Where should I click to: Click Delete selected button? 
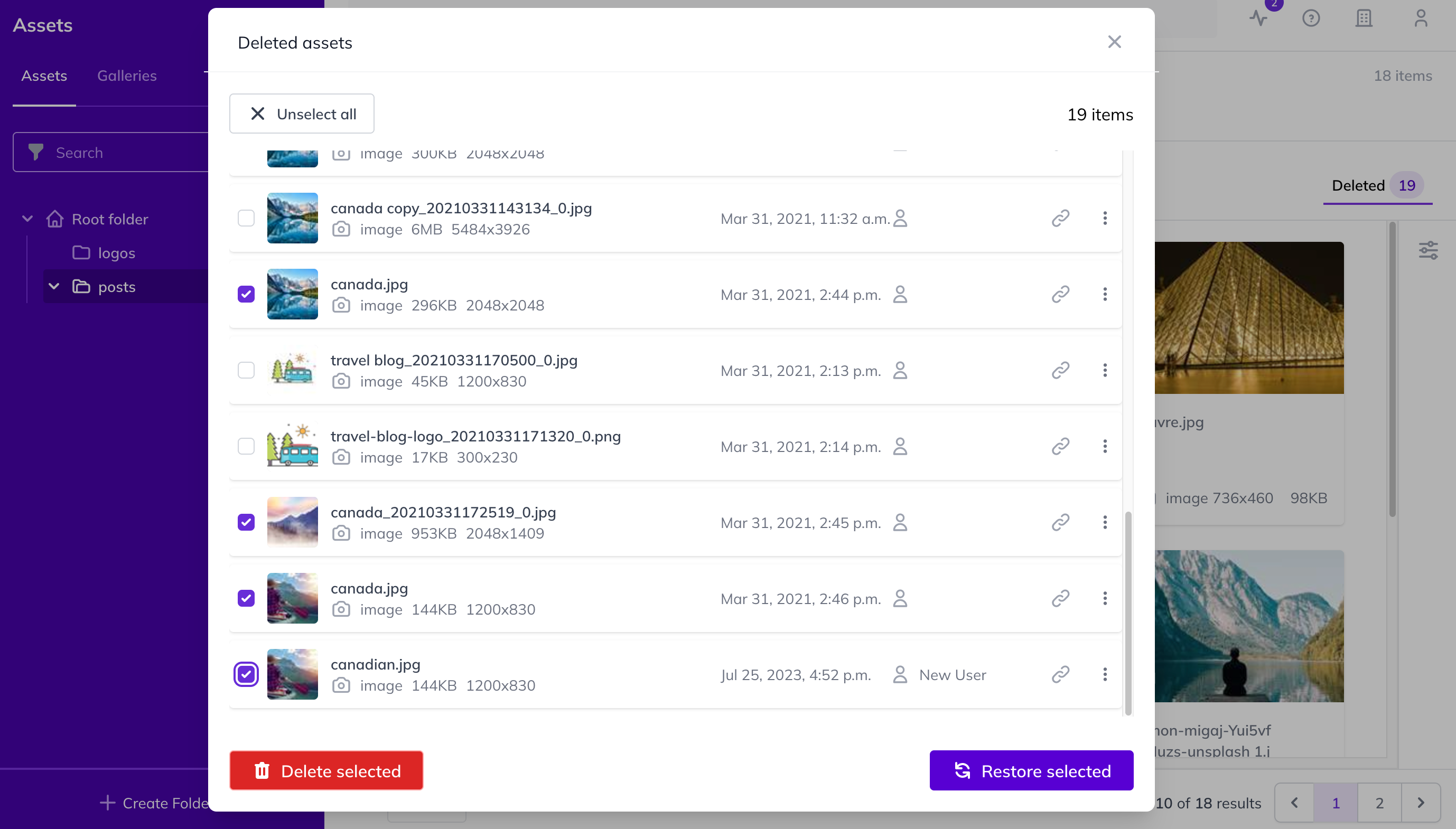326,770
